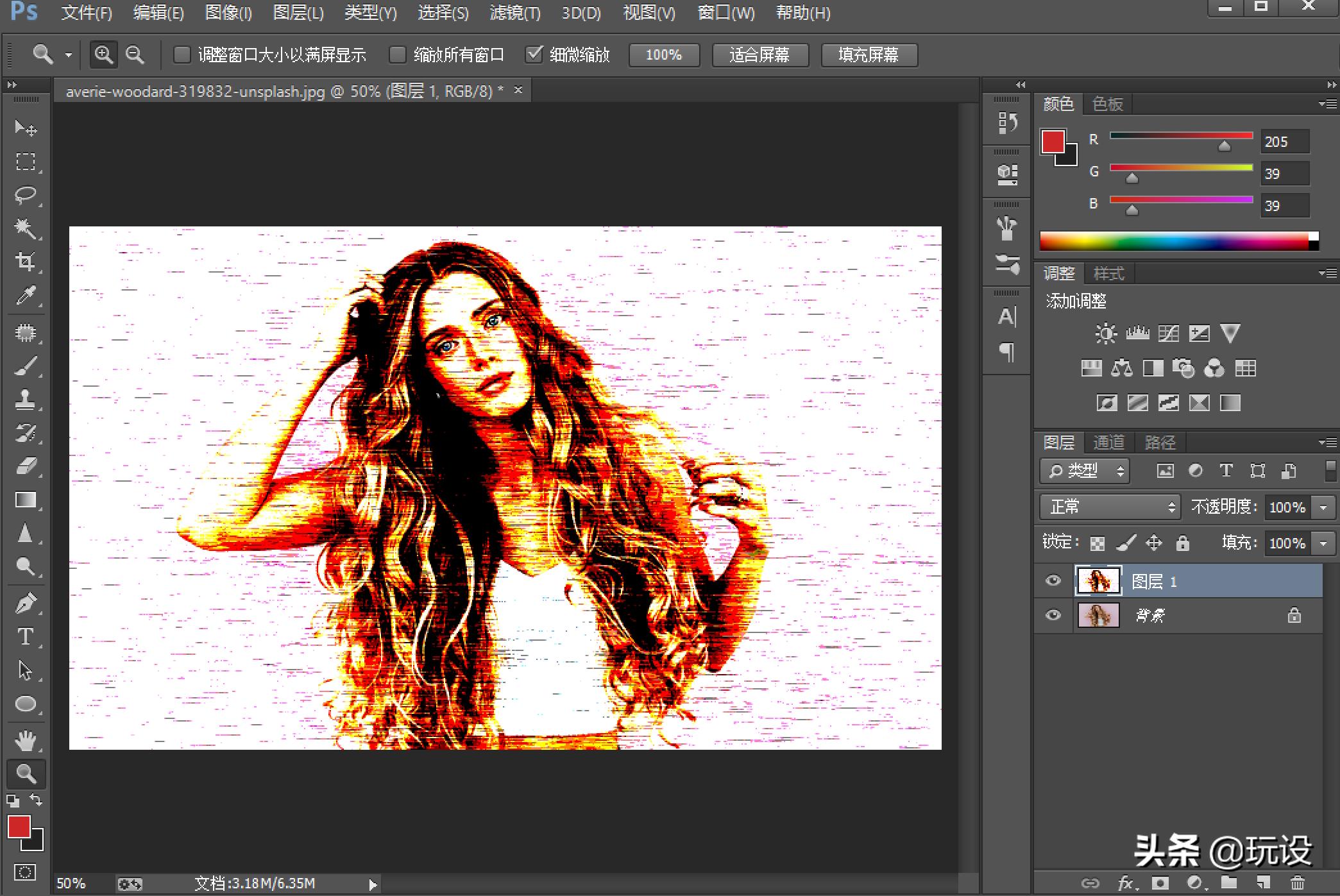The width and height of the screenshot is (1340, 896).
Task: Open the layer blend mode dropdown
Action: tap(1110, 507)
